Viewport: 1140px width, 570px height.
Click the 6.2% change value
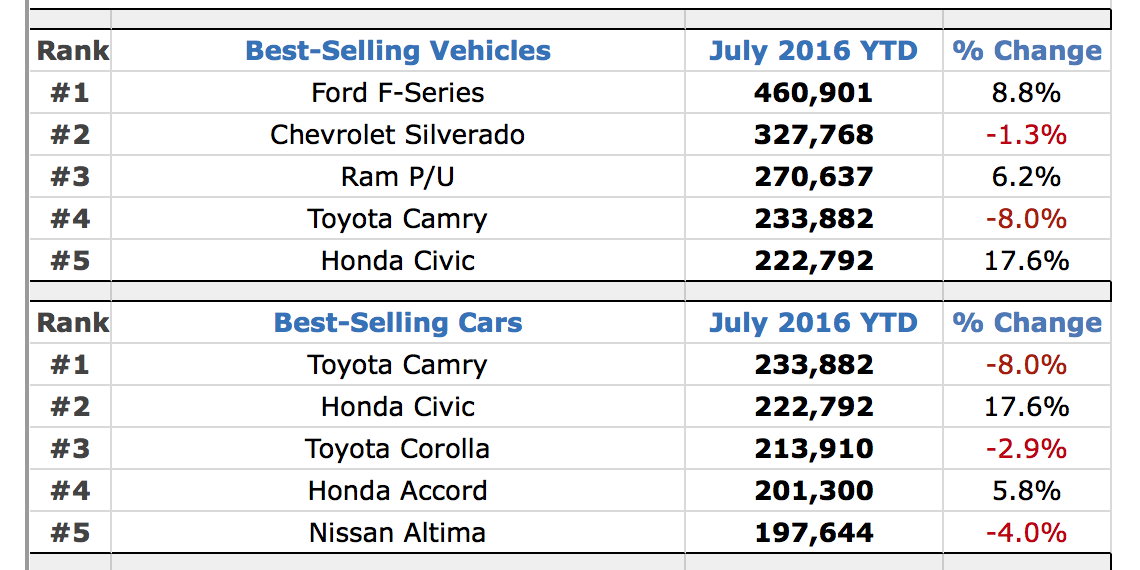tap(1026, 177)
